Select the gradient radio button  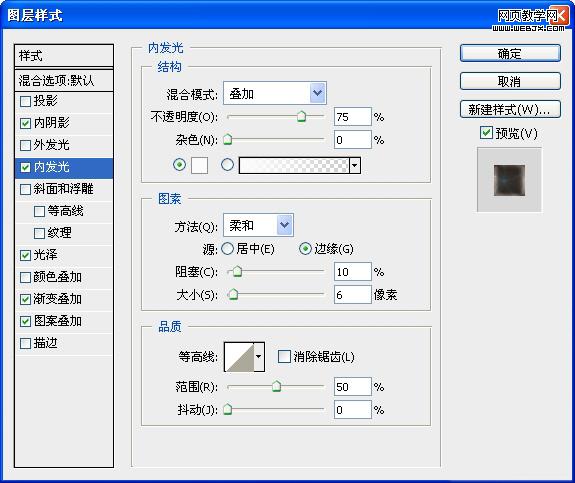[227, 165]
